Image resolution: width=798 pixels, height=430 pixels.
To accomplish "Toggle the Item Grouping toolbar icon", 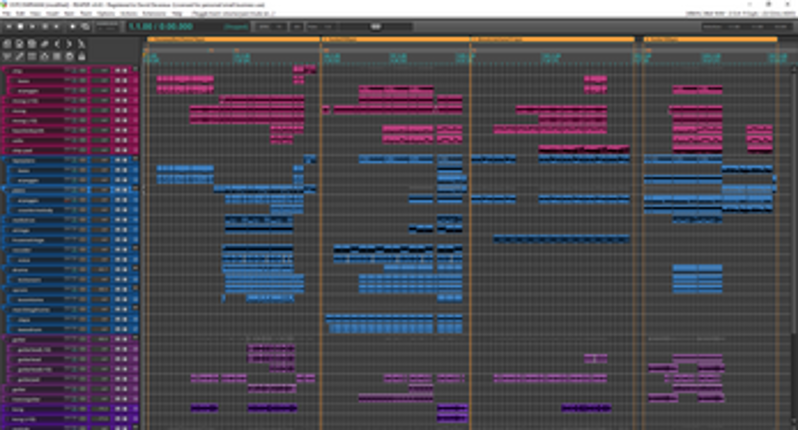I will click(x=19, y=56).
